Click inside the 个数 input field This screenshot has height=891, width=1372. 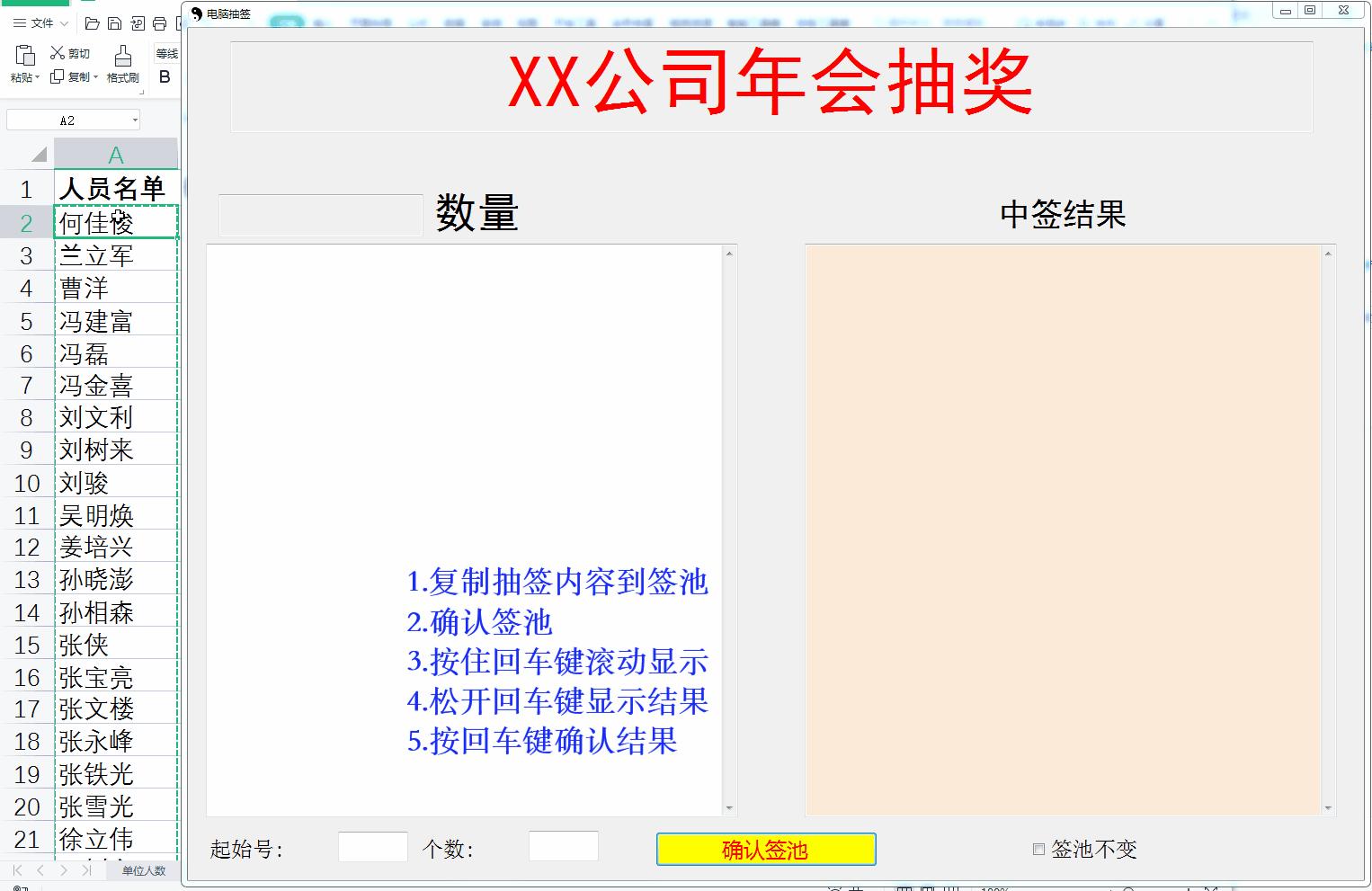[x=563, y=845]
